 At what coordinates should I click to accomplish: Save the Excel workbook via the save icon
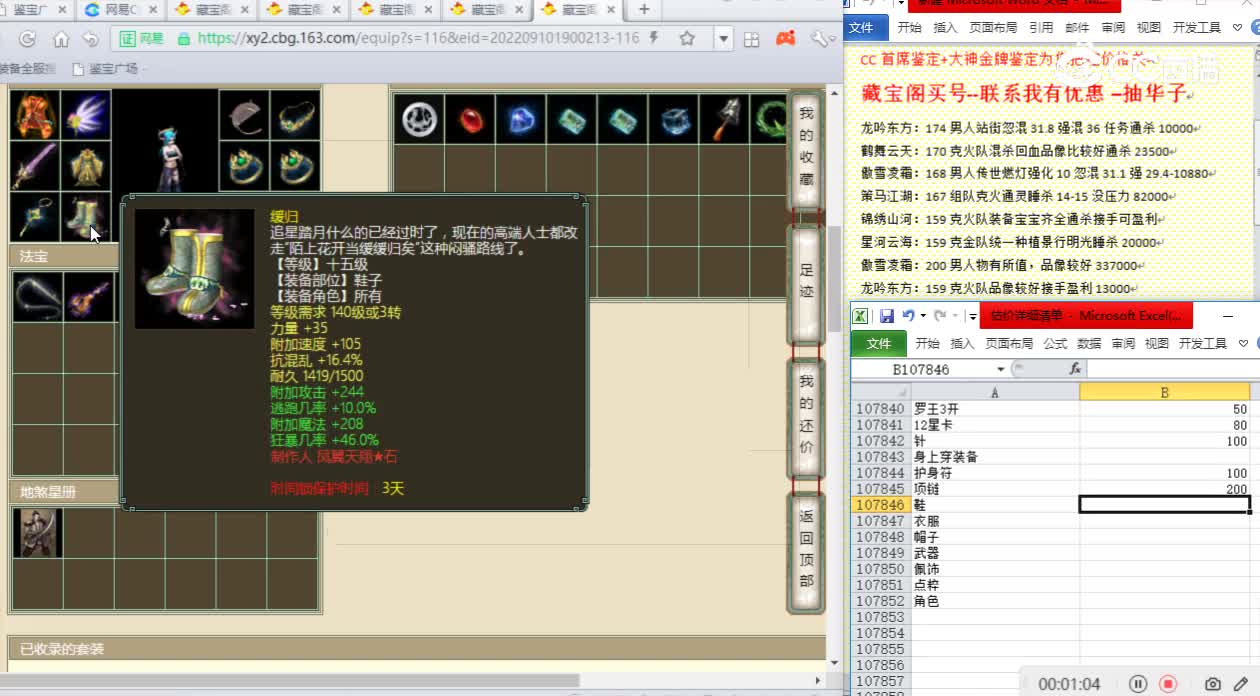pos(886,316)
